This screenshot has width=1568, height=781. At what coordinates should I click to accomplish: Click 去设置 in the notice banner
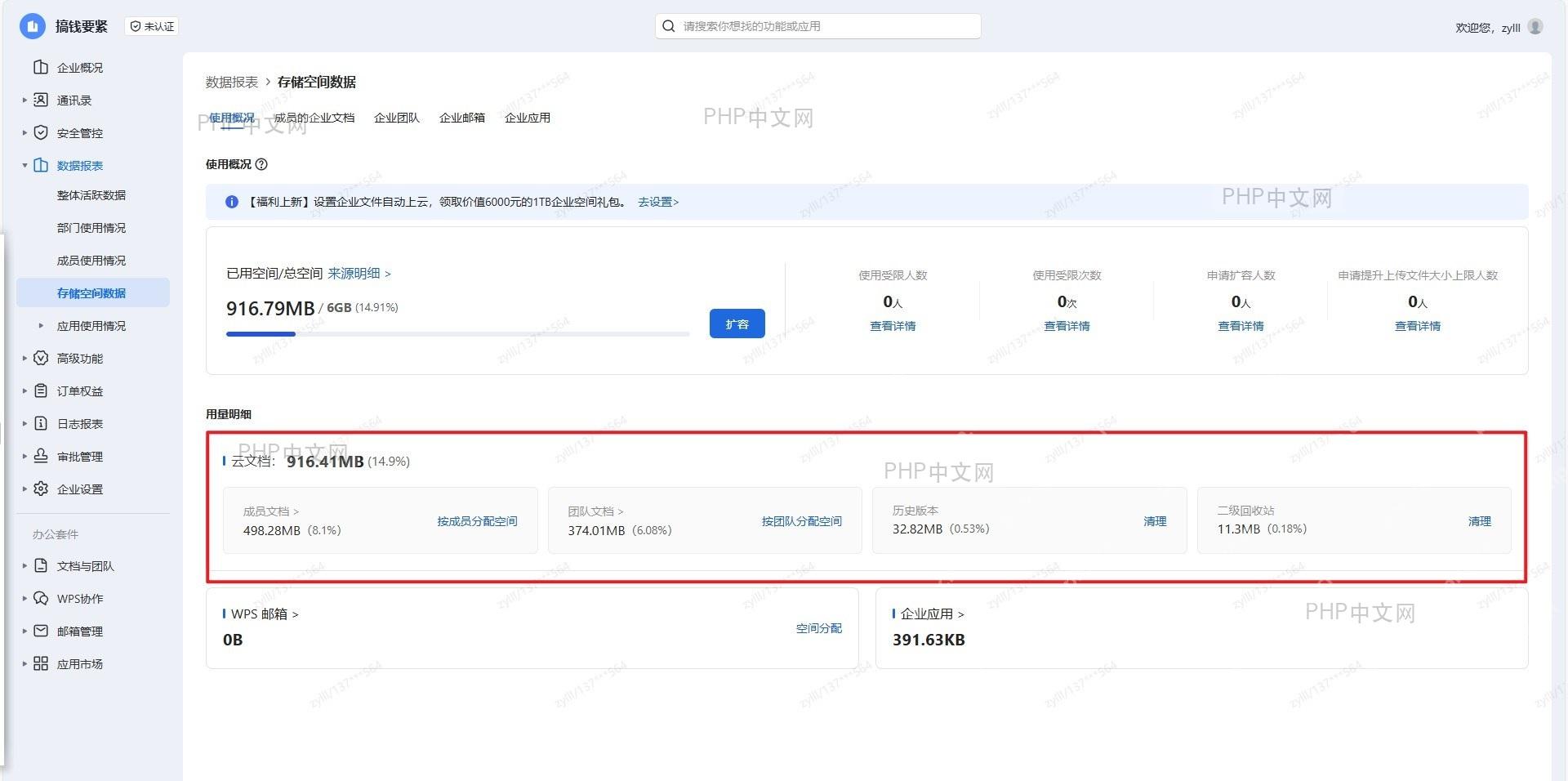tap(658, 202)
